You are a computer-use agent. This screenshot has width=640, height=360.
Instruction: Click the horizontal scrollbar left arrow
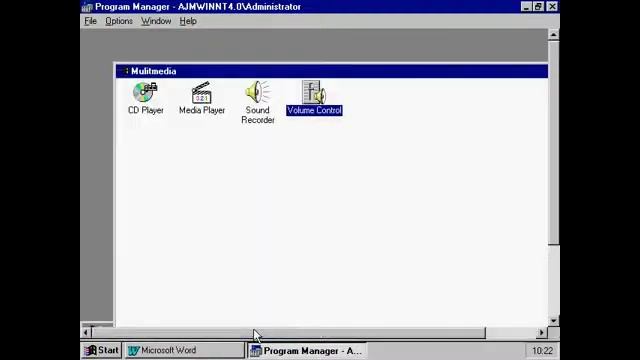tap(86, 333)
